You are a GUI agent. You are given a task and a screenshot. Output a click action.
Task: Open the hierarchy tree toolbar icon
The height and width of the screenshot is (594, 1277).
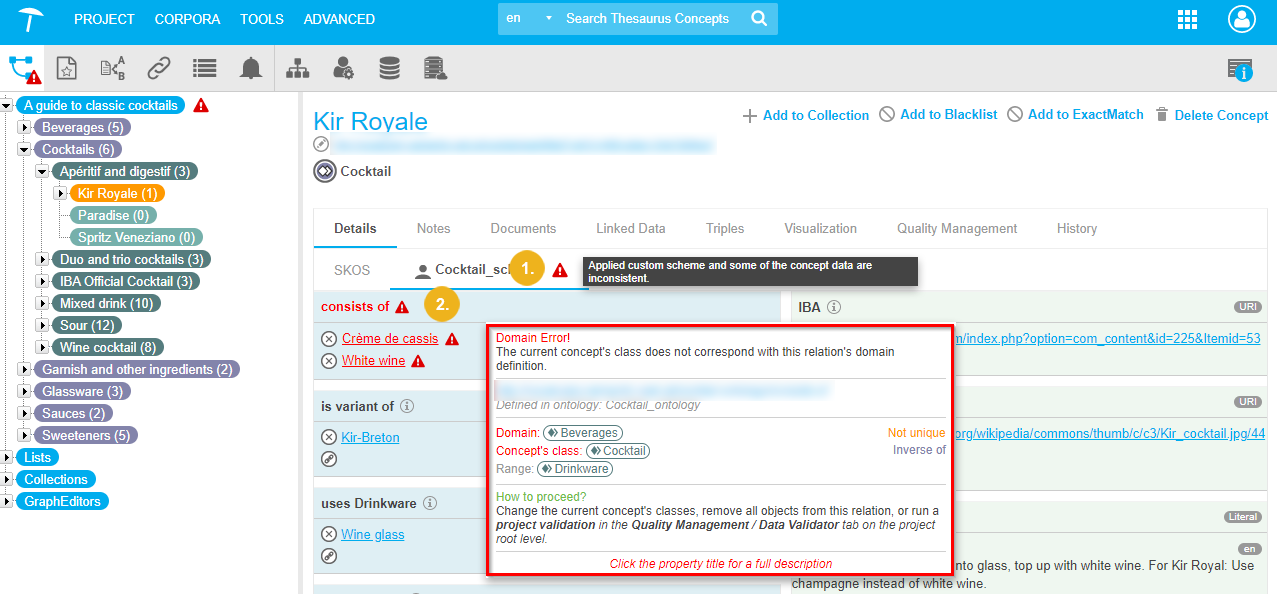click(298, 68)
